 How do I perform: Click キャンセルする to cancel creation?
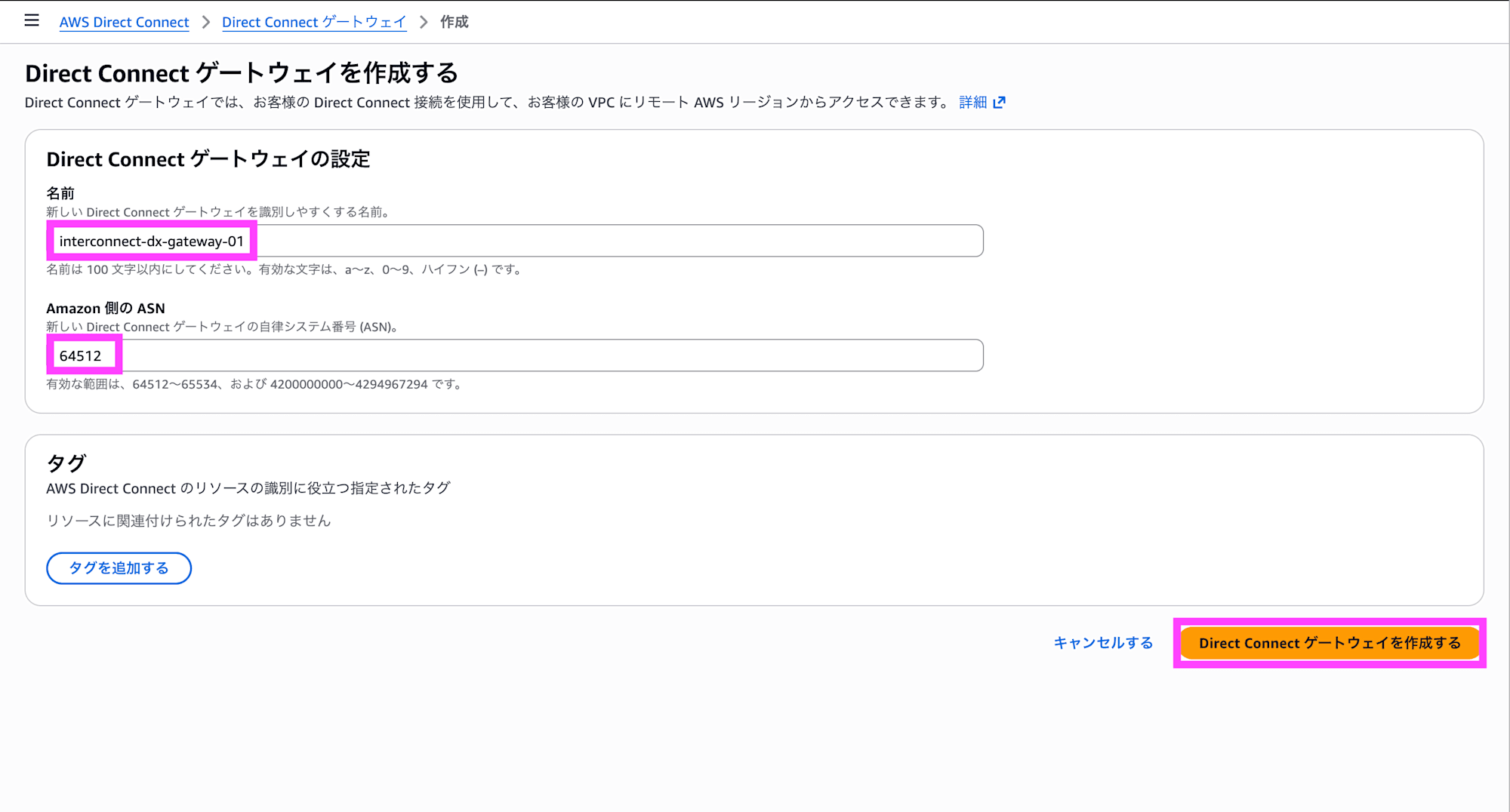click(1103, 643)
